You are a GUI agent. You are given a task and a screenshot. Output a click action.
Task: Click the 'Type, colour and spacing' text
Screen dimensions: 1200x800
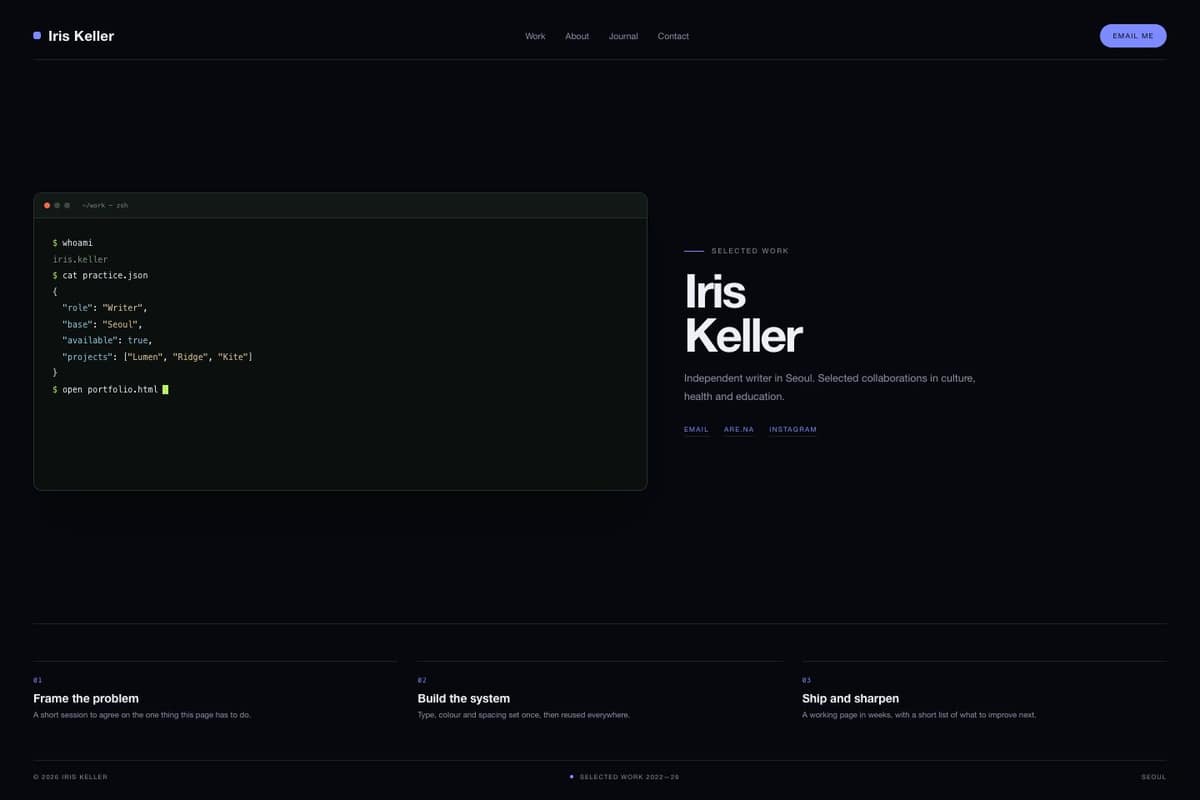(523, 715)
